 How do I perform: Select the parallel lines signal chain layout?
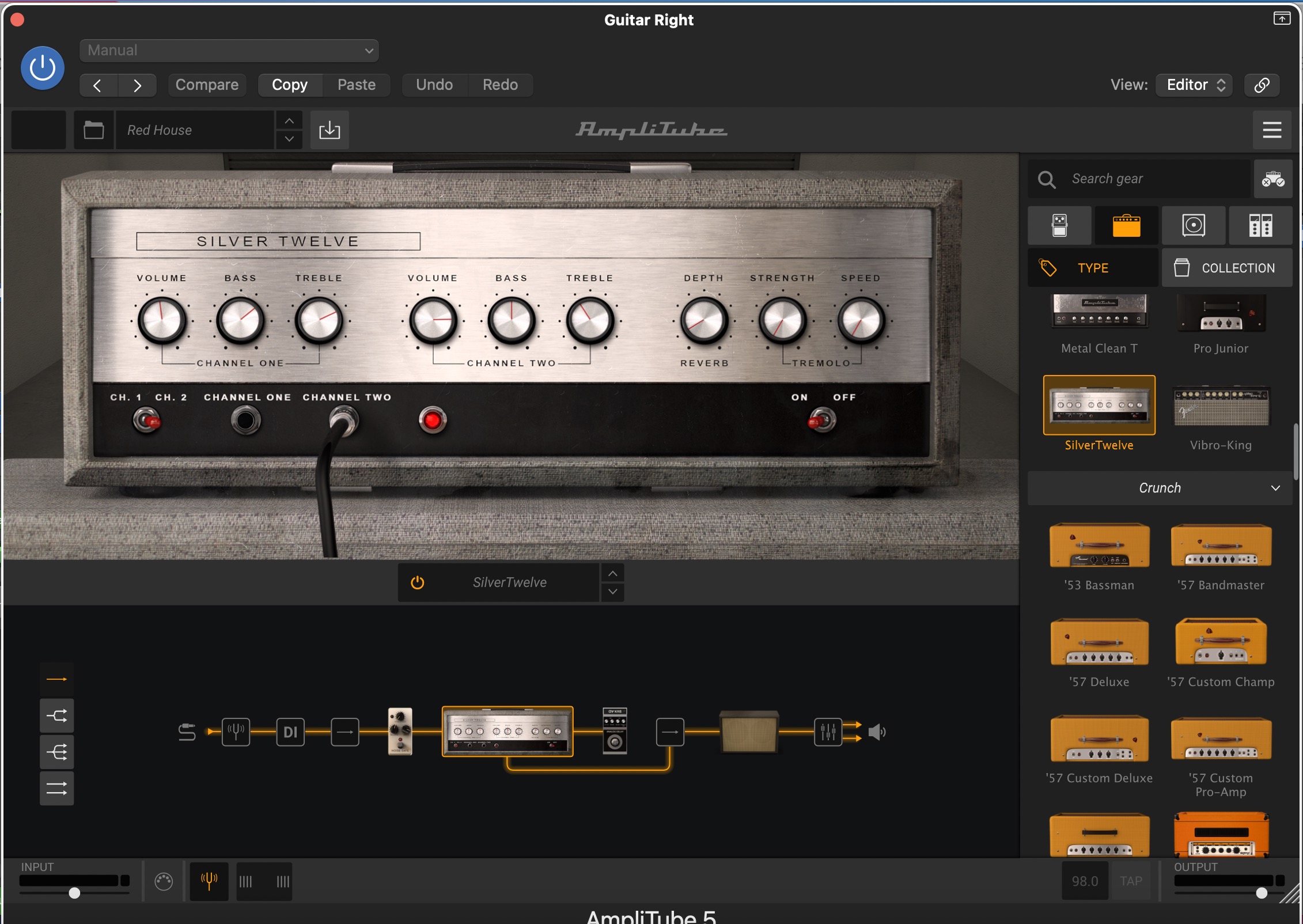point(56,789)
